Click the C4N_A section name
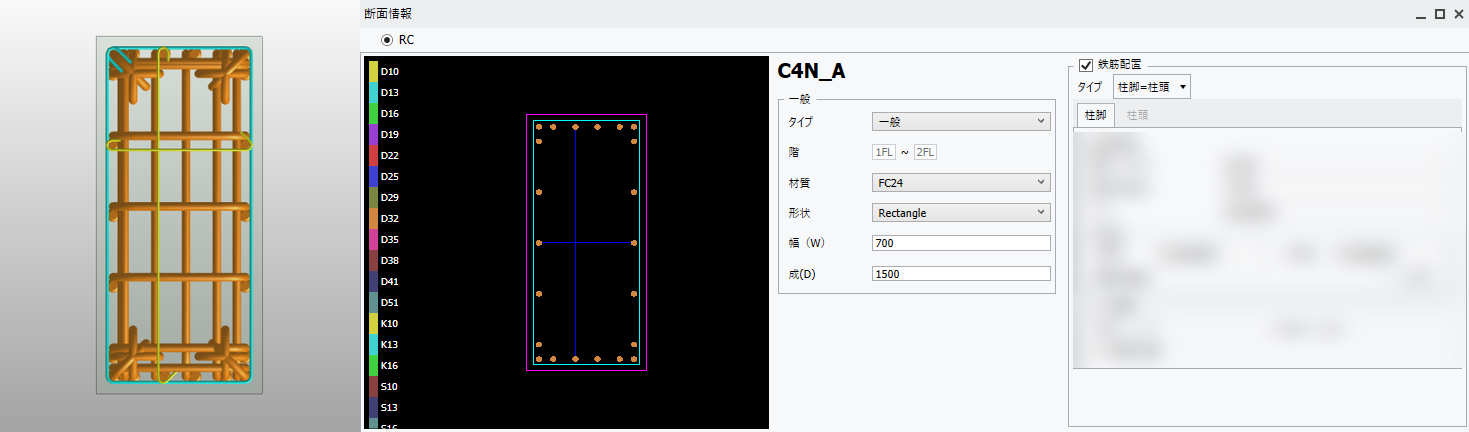Screen dimensions: 1469x432 811,71
